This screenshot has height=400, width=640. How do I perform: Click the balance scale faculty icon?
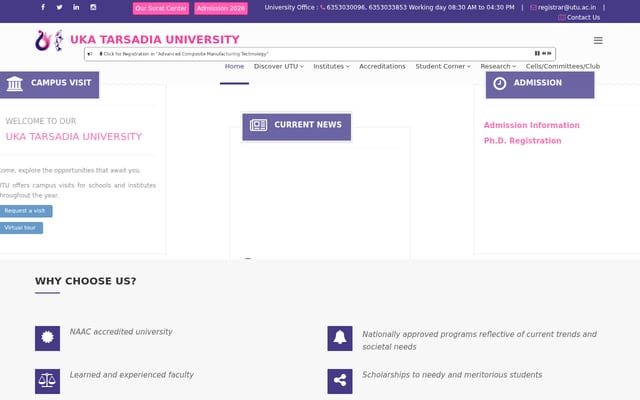click(x=47, y=381)
